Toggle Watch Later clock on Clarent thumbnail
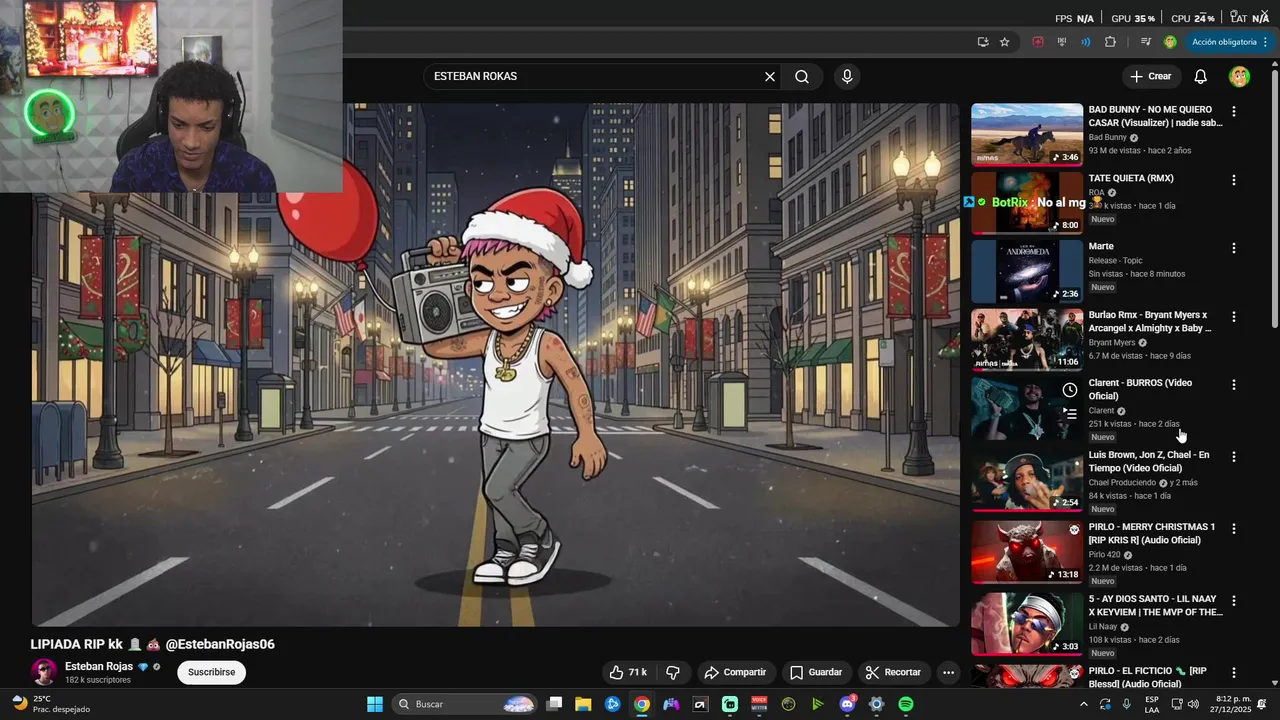The image size is (1280, 720). (1070, 390)
